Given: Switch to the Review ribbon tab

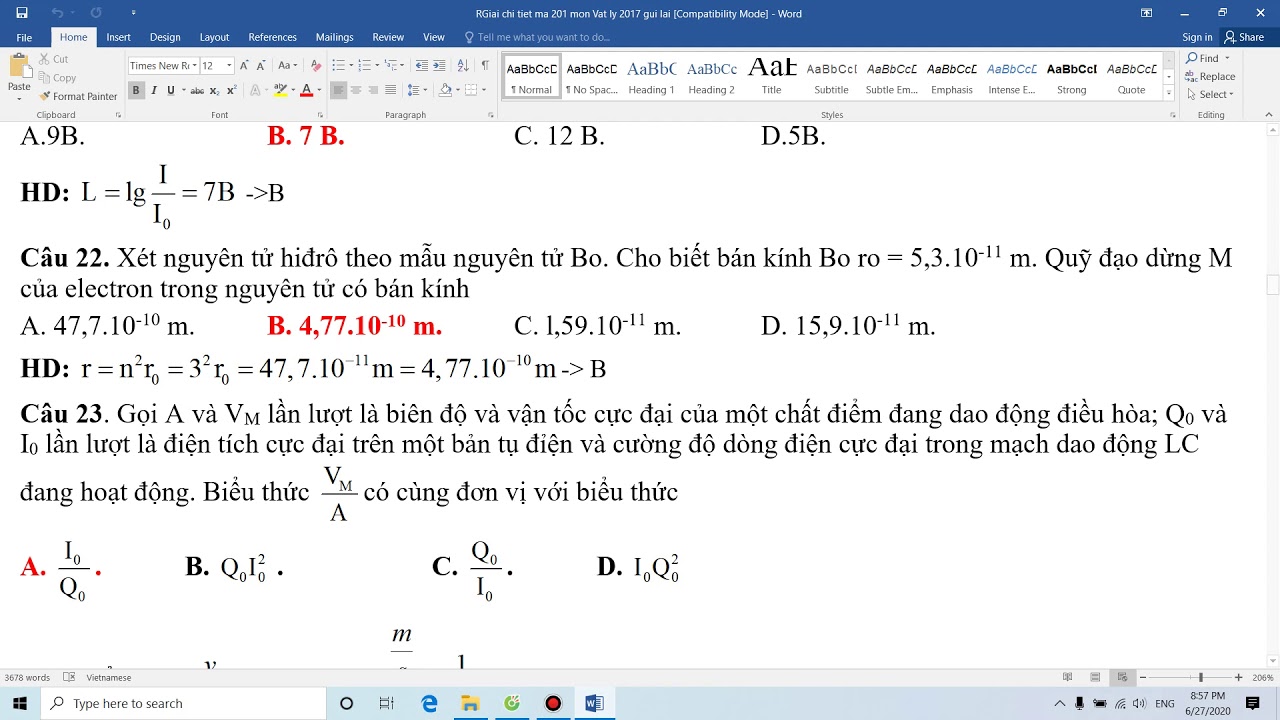Looking at the screenshot, I should 388,37.
